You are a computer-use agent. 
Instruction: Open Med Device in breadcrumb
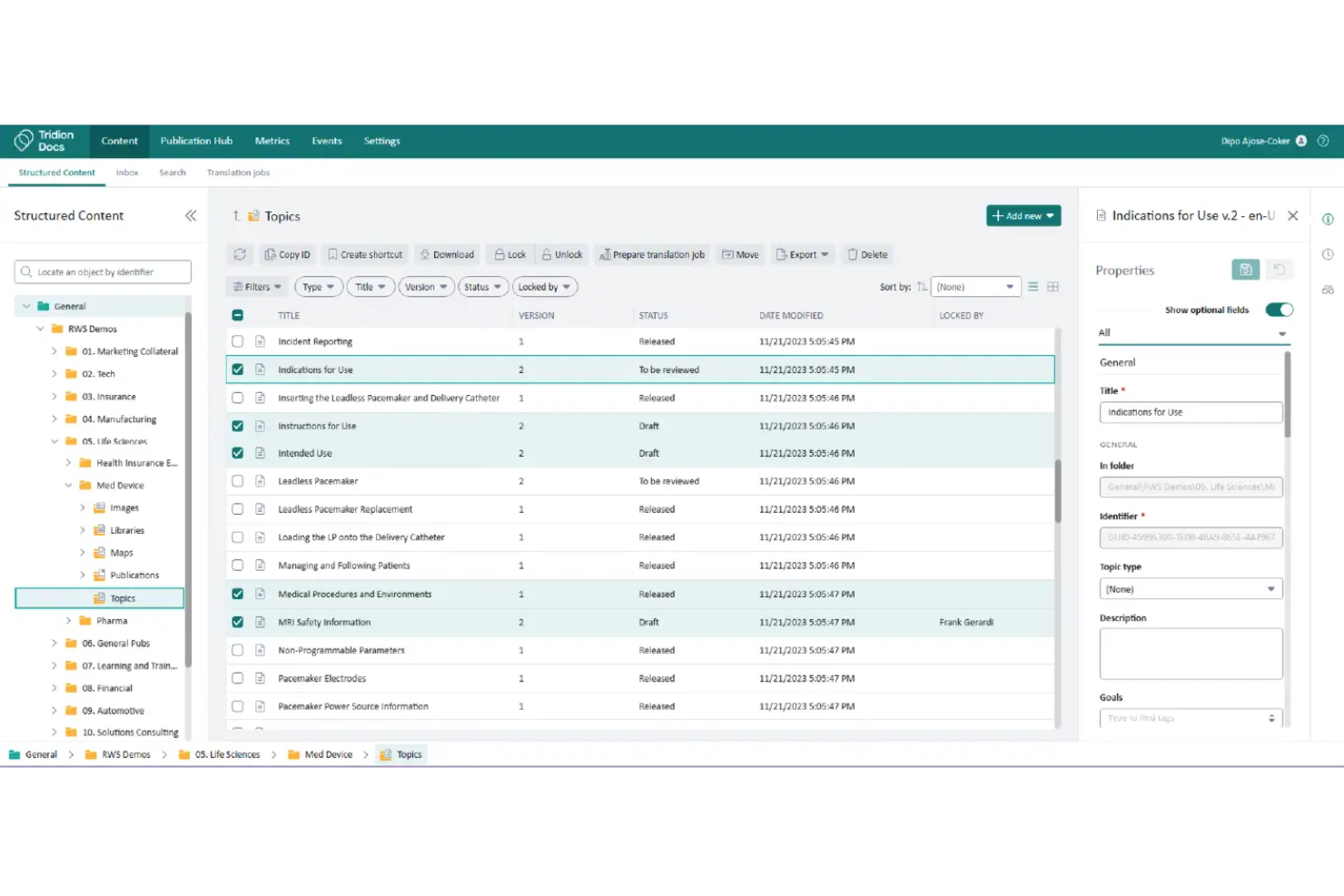point(320,754)
